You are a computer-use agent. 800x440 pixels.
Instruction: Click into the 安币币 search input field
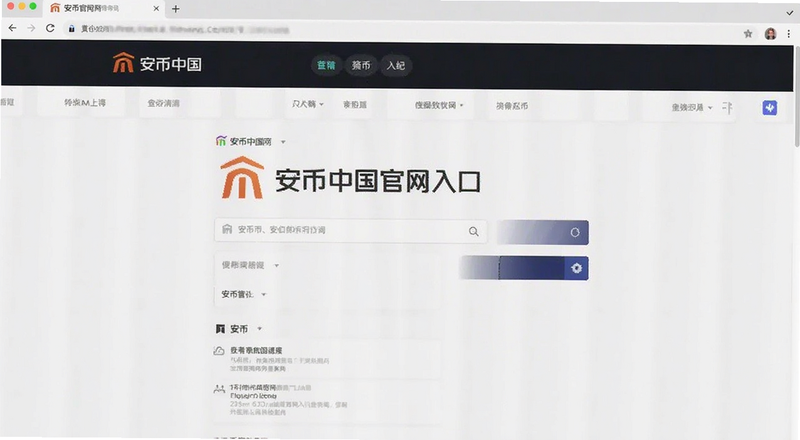coord(351,231)
